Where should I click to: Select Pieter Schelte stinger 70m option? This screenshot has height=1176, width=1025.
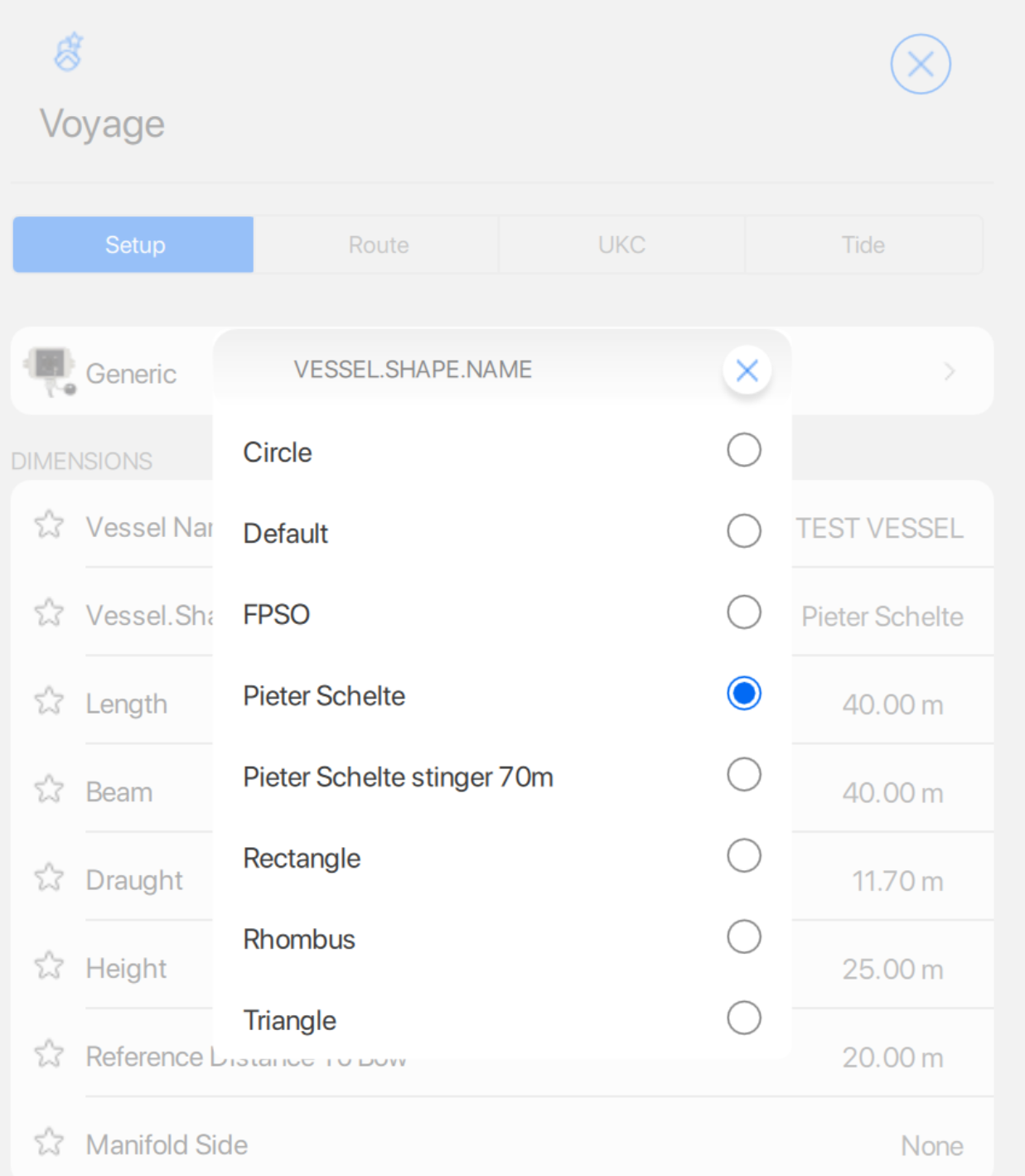[x=743, y=775]
